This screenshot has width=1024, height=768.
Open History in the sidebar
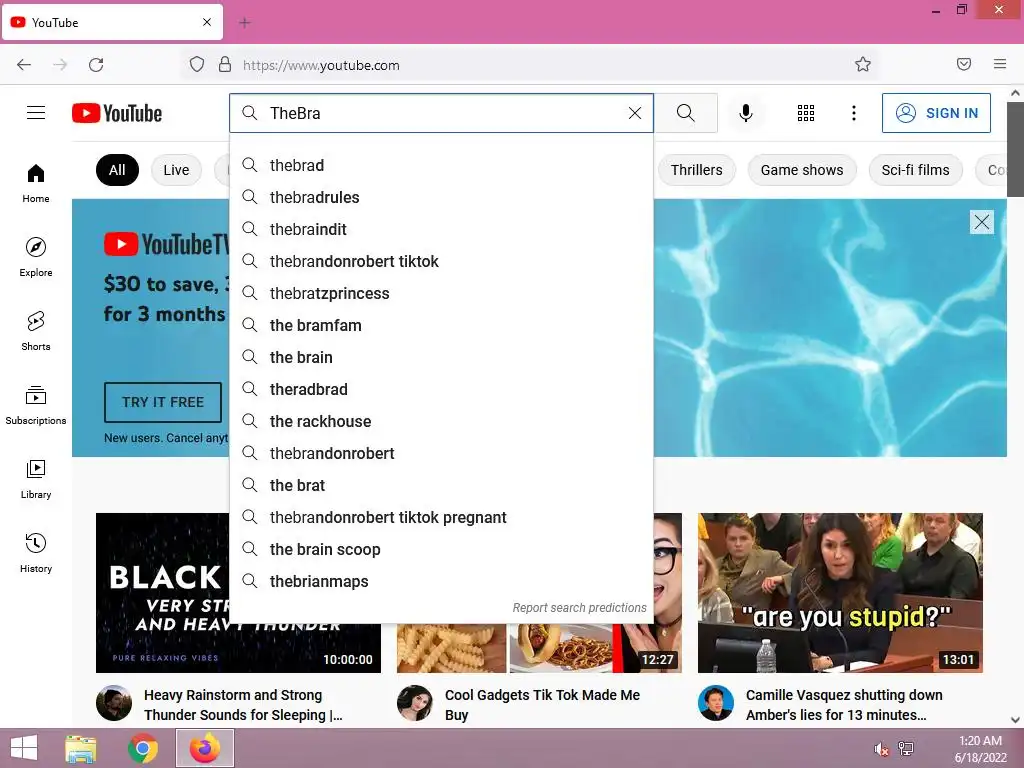coord(36,553)
